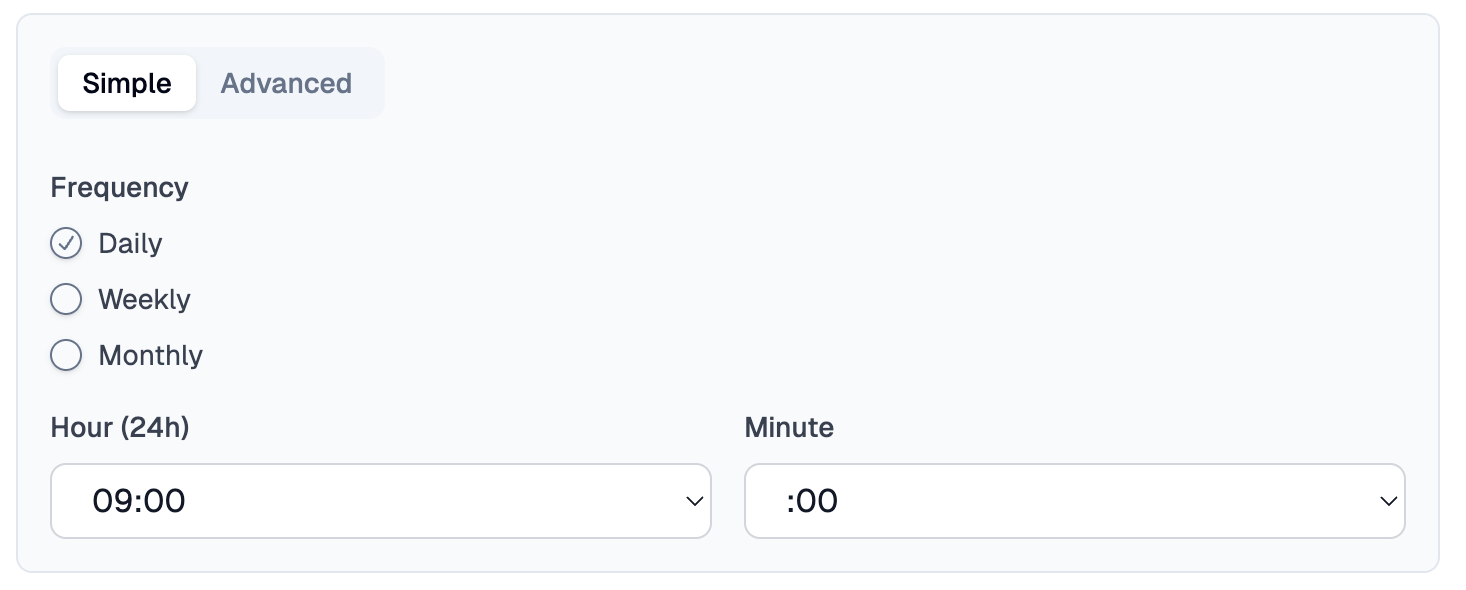The width and height of the screenshot is (1466, 590).
Task: Click the Monthly radio circle icon
Action: tap(66, 355)
